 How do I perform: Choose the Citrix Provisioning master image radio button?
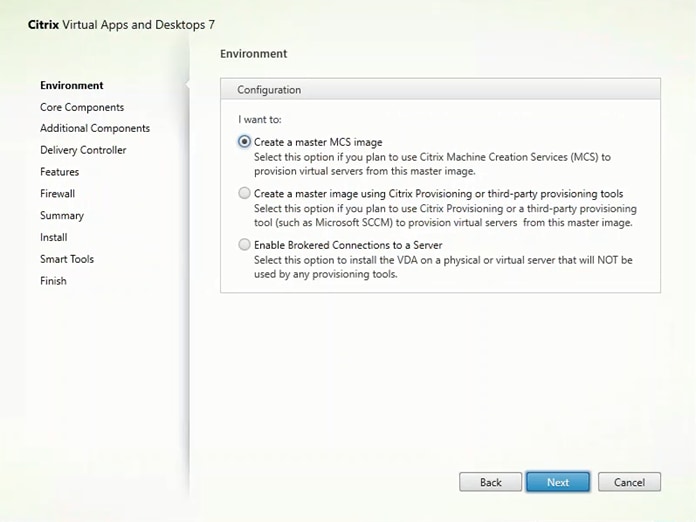[x=245, y=194]
